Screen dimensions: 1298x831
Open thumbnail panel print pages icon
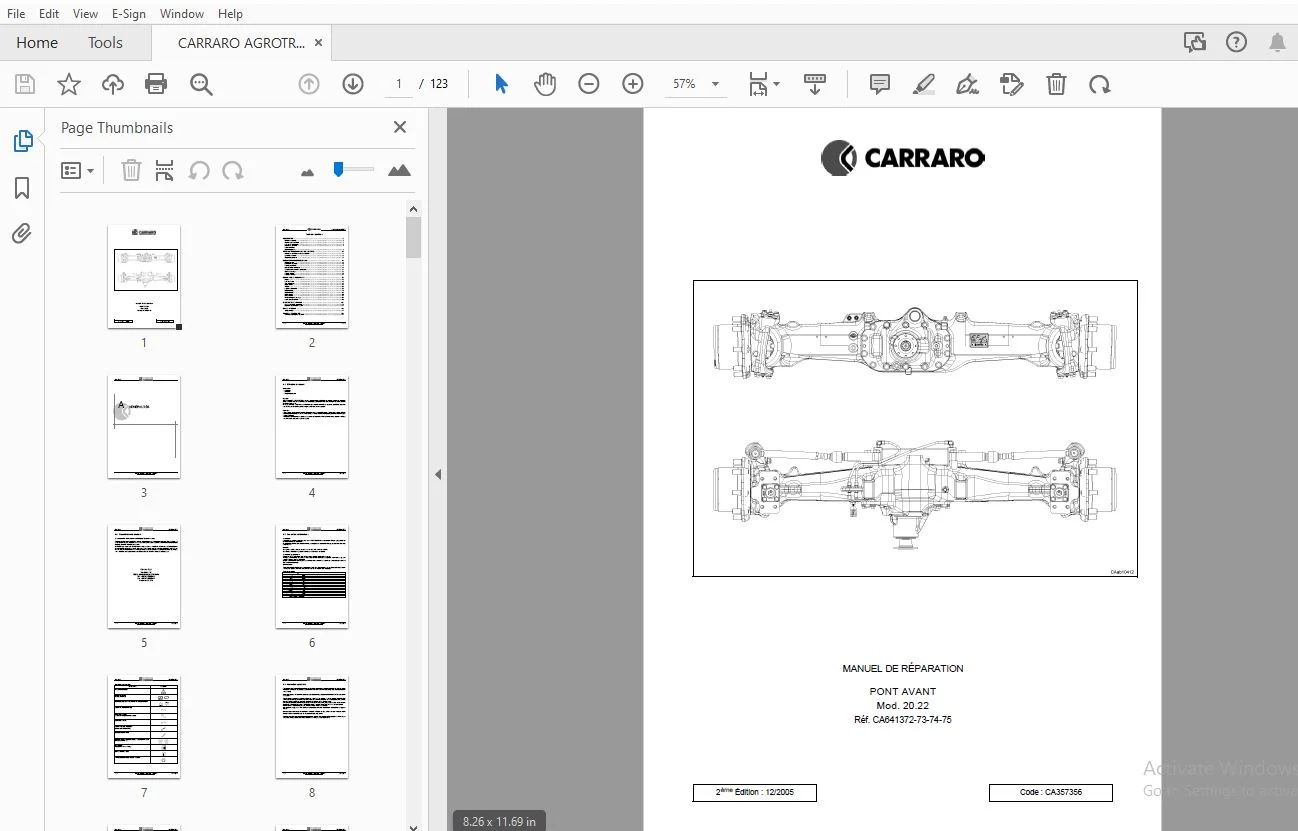click(165, 171)
